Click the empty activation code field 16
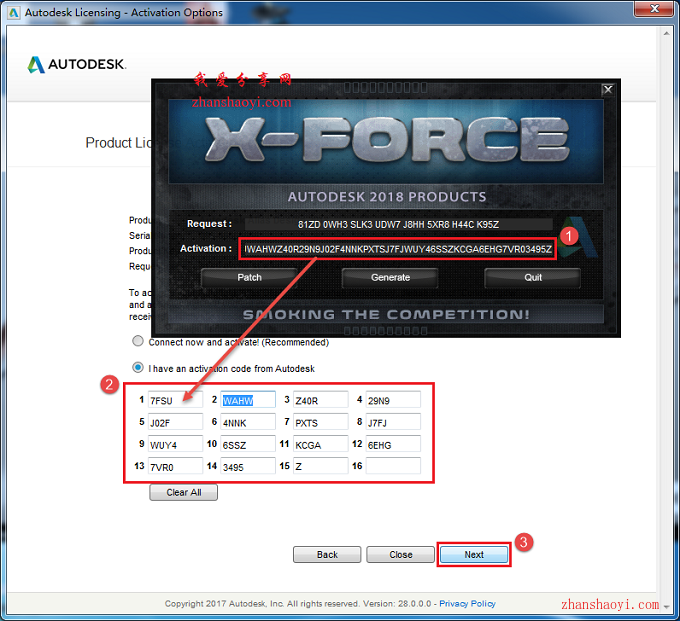This screenshot has width=680, height=621. 393,466
